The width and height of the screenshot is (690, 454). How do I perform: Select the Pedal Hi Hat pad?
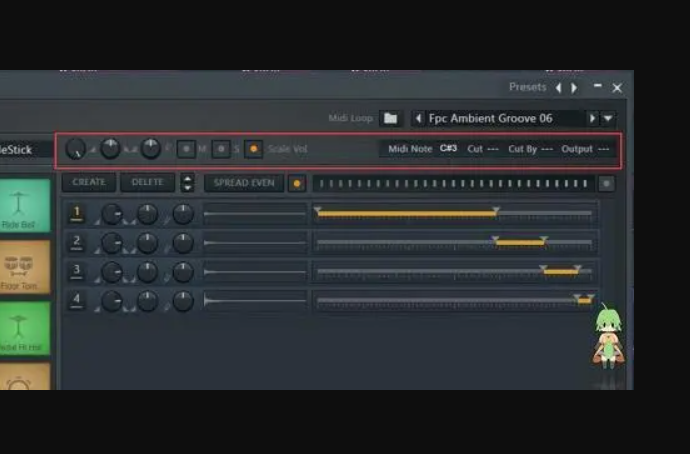click(25, 328)
